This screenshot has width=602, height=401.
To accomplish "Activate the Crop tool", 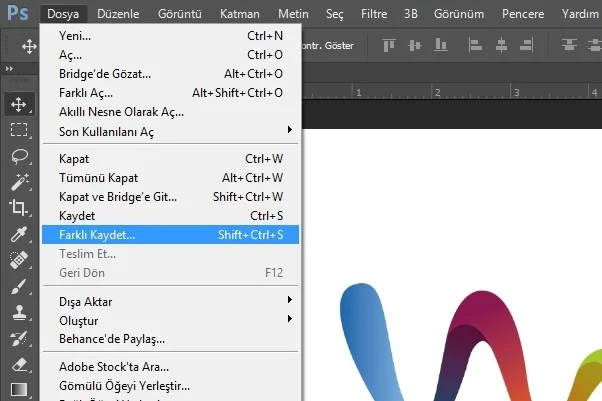I will [x=18, y=208].
